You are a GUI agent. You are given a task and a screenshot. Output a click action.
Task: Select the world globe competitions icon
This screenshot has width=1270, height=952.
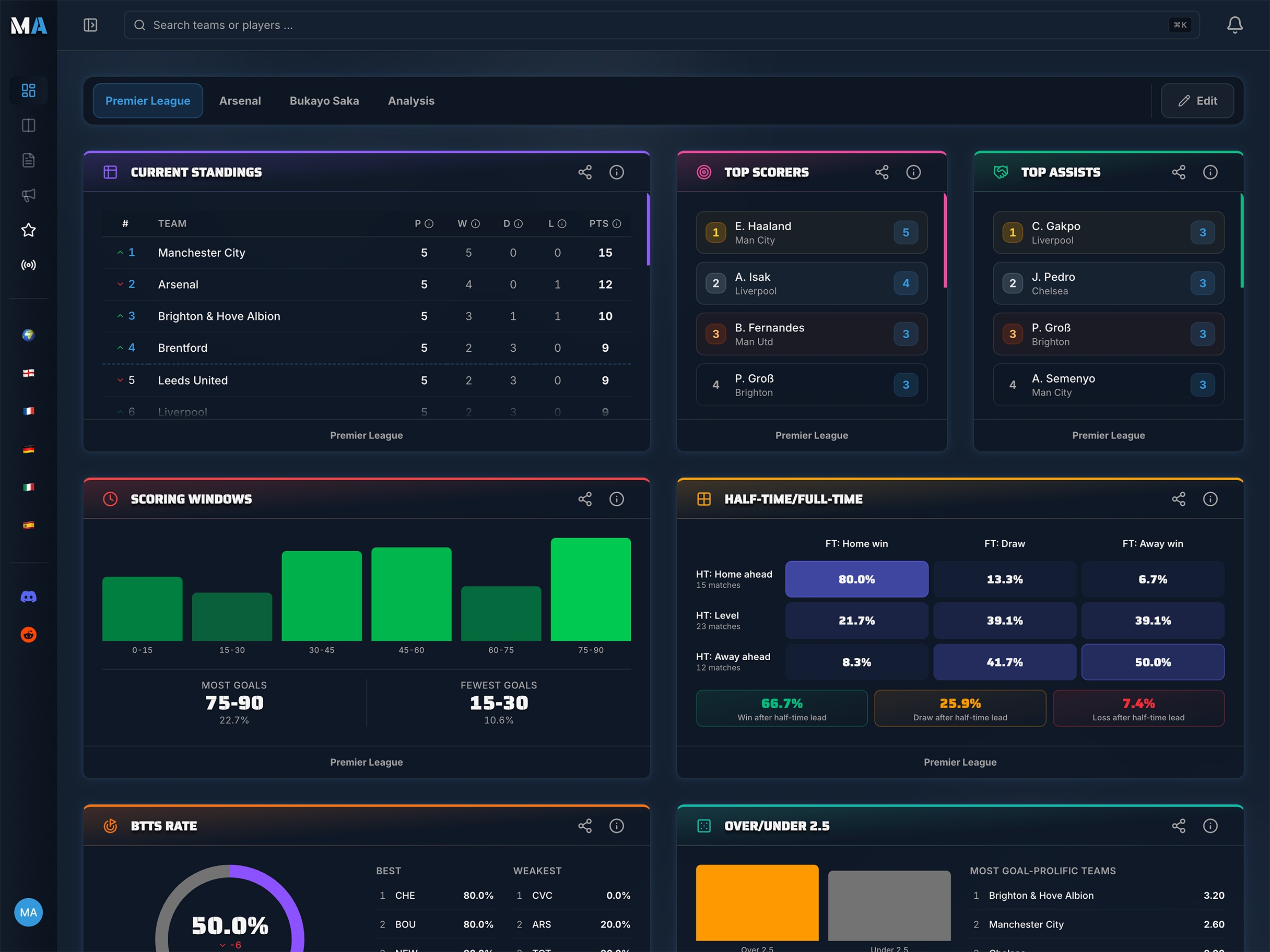click(x=28, y=335)
